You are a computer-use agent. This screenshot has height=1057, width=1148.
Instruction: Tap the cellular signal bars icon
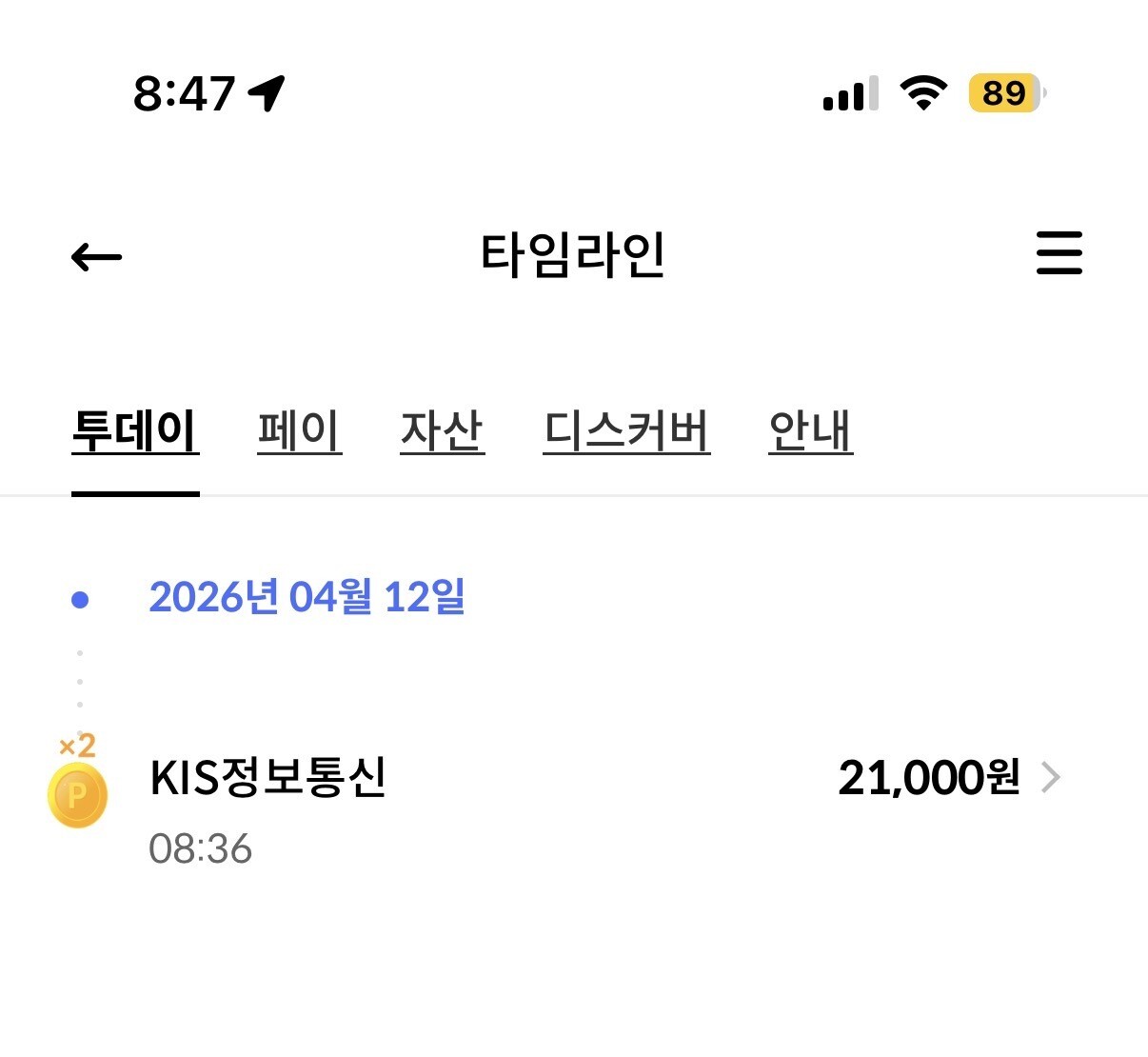point(851,93)
